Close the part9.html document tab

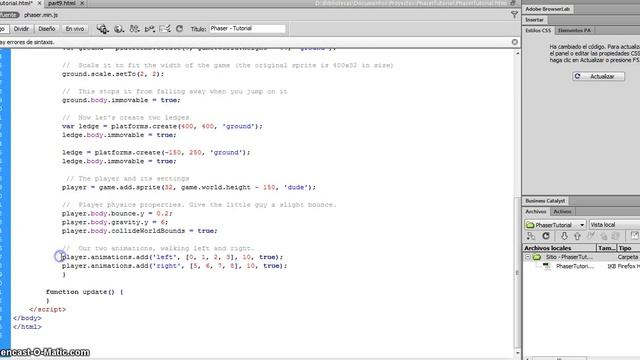[82, 3]
